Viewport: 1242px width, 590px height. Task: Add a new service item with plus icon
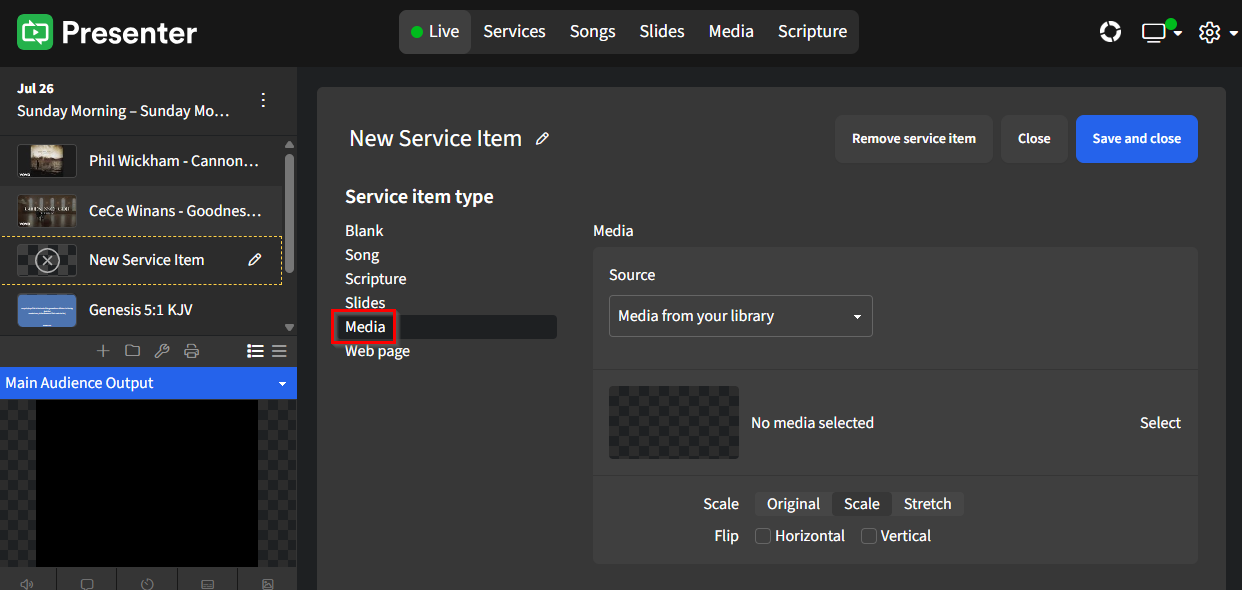click(103, 351)
